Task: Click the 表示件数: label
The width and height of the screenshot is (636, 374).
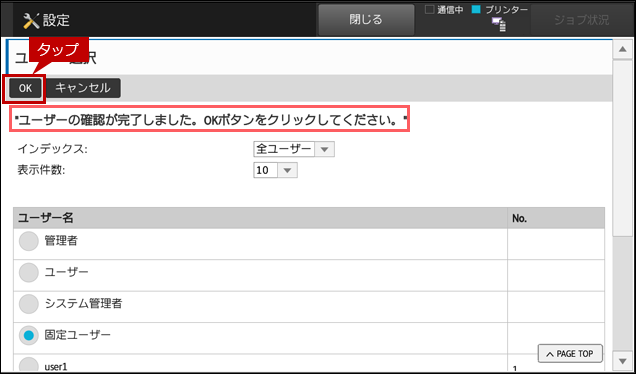Action: [x=41, y=170]
